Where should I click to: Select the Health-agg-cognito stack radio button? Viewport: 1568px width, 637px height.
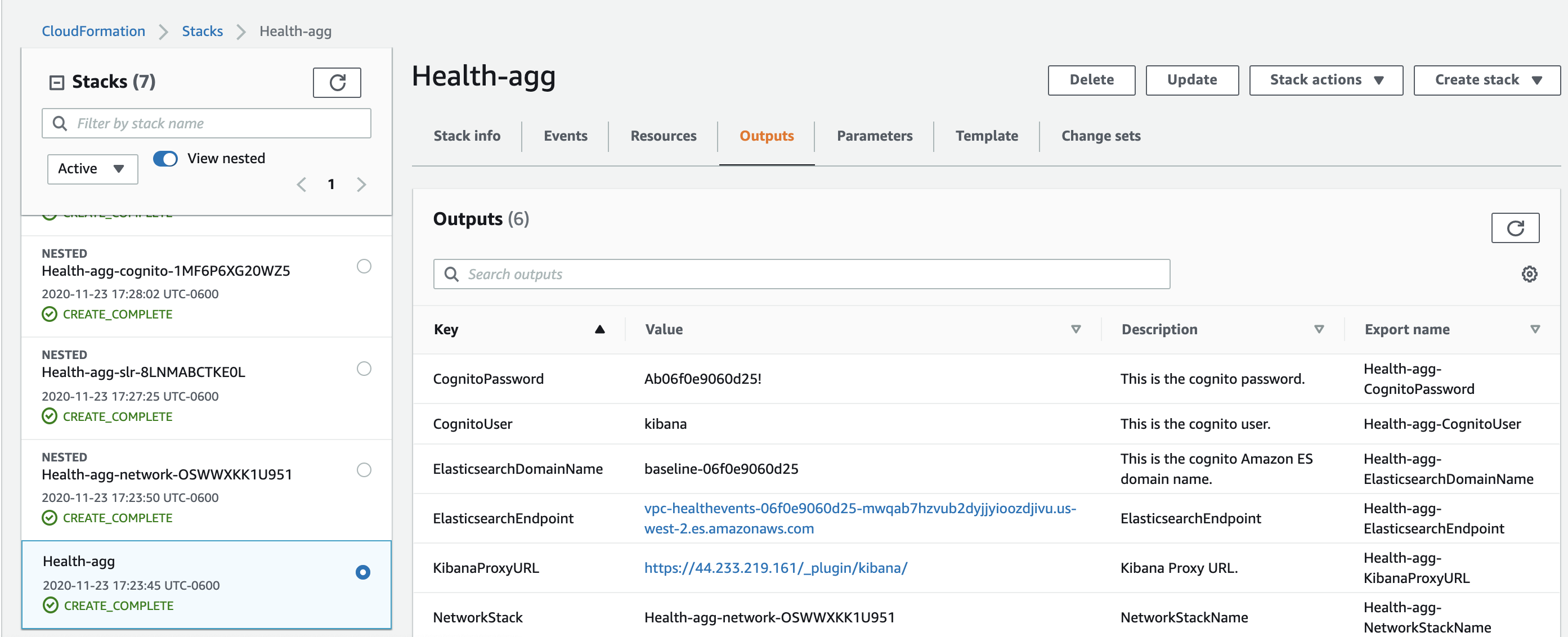coord(364,266)
